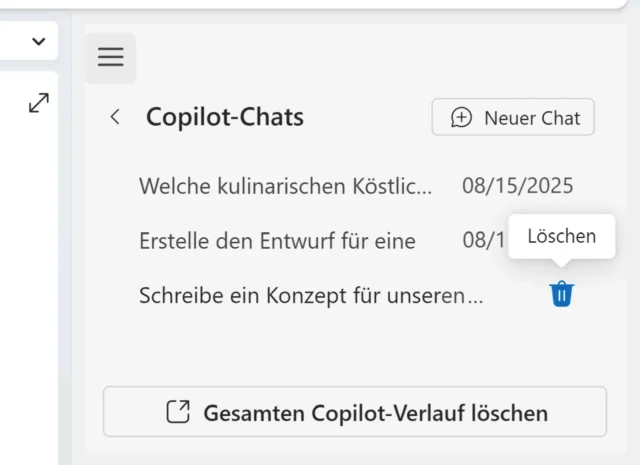
Task: Click the Copilot-Chats panel heading
Action: click(225, 117)
